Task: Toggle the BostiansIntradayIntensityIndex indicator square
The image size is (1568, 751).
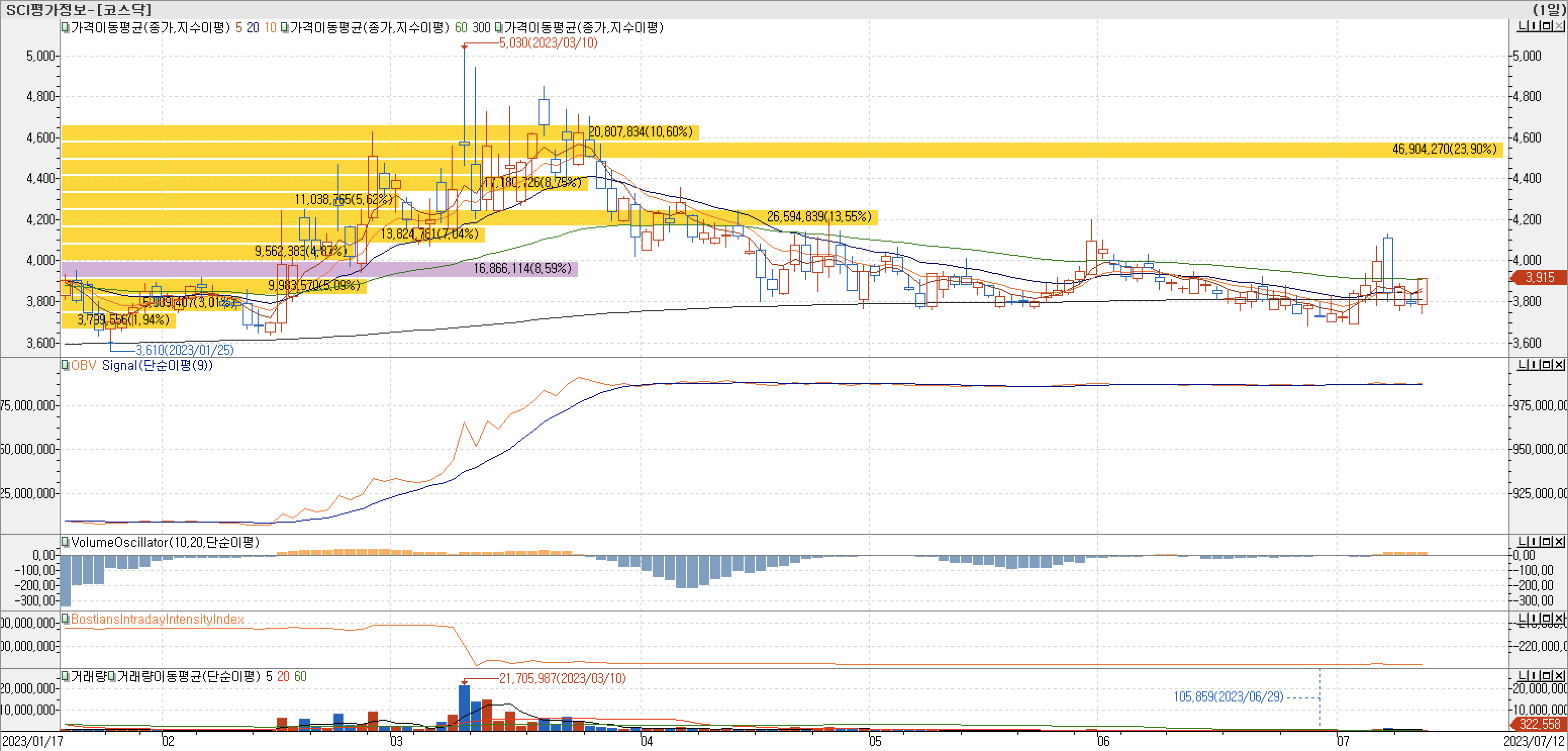Action: [65, 619]
